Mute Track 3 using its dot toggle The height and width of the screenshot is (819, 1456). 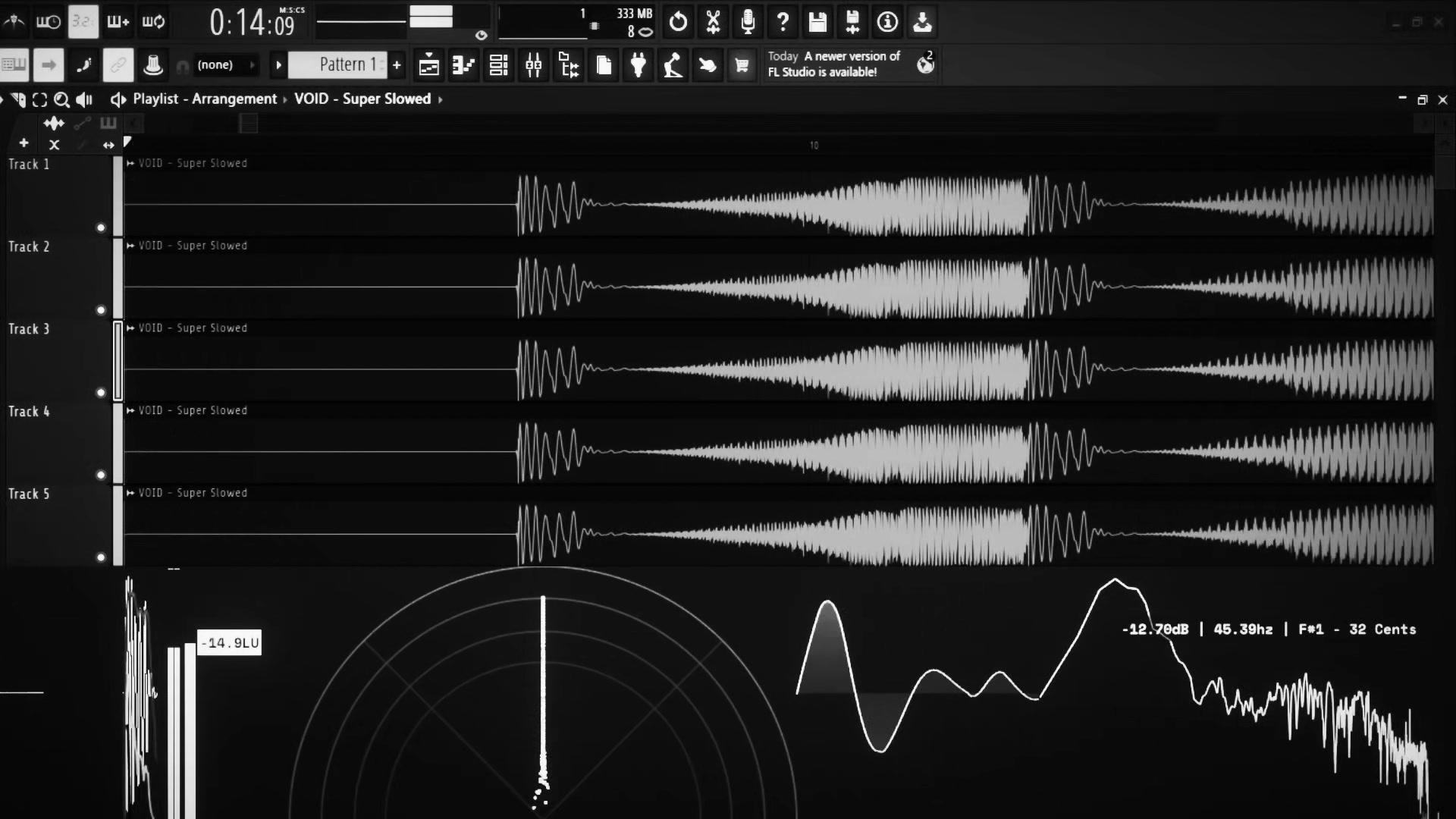(x=101, y=393)
